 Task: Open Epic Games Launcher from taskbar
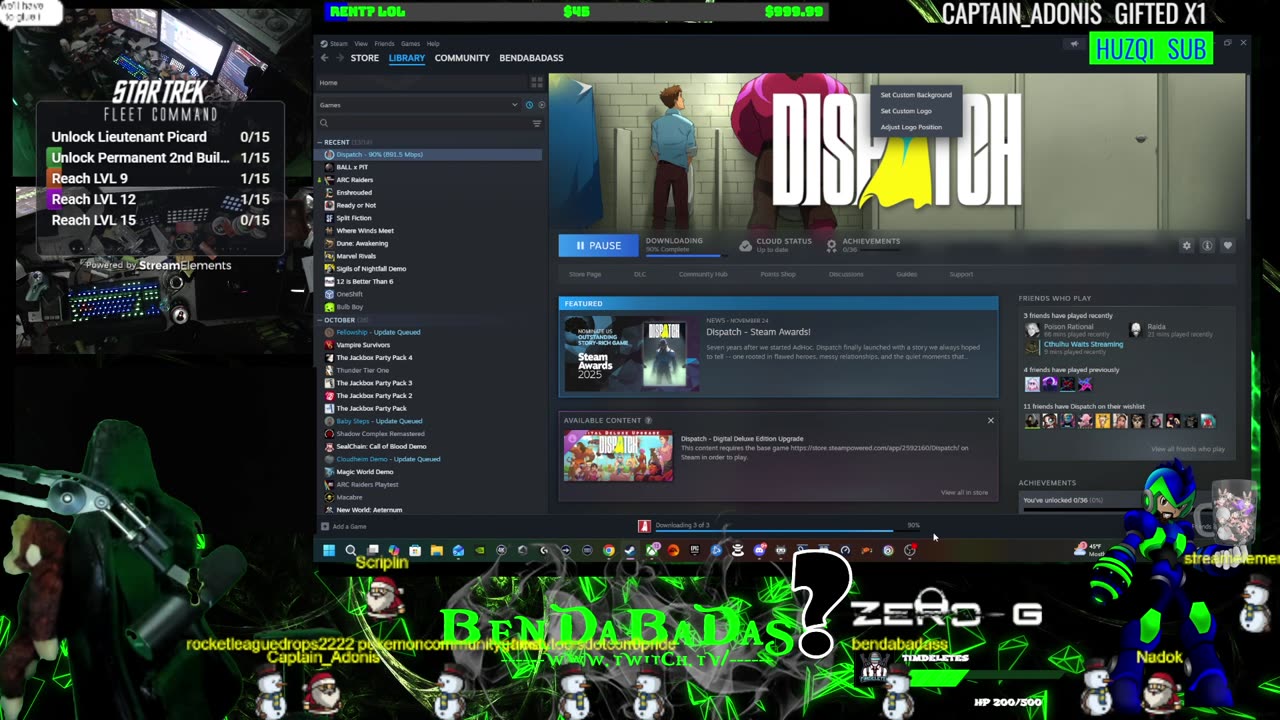click(x=694, y=550)
